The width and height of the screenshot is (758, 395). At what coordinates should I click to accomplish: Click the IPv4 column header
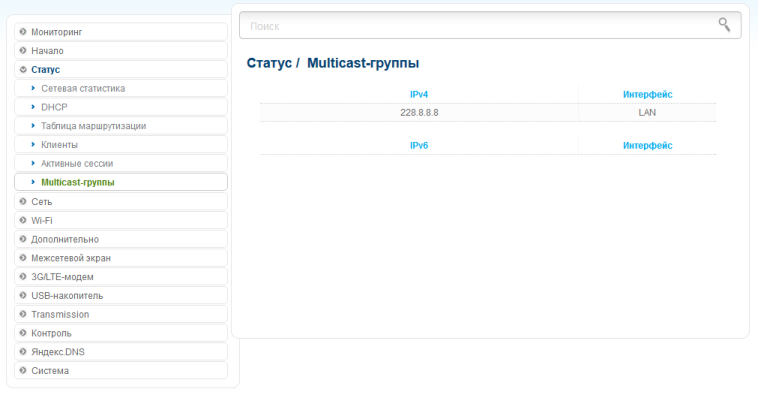[419, 95]
